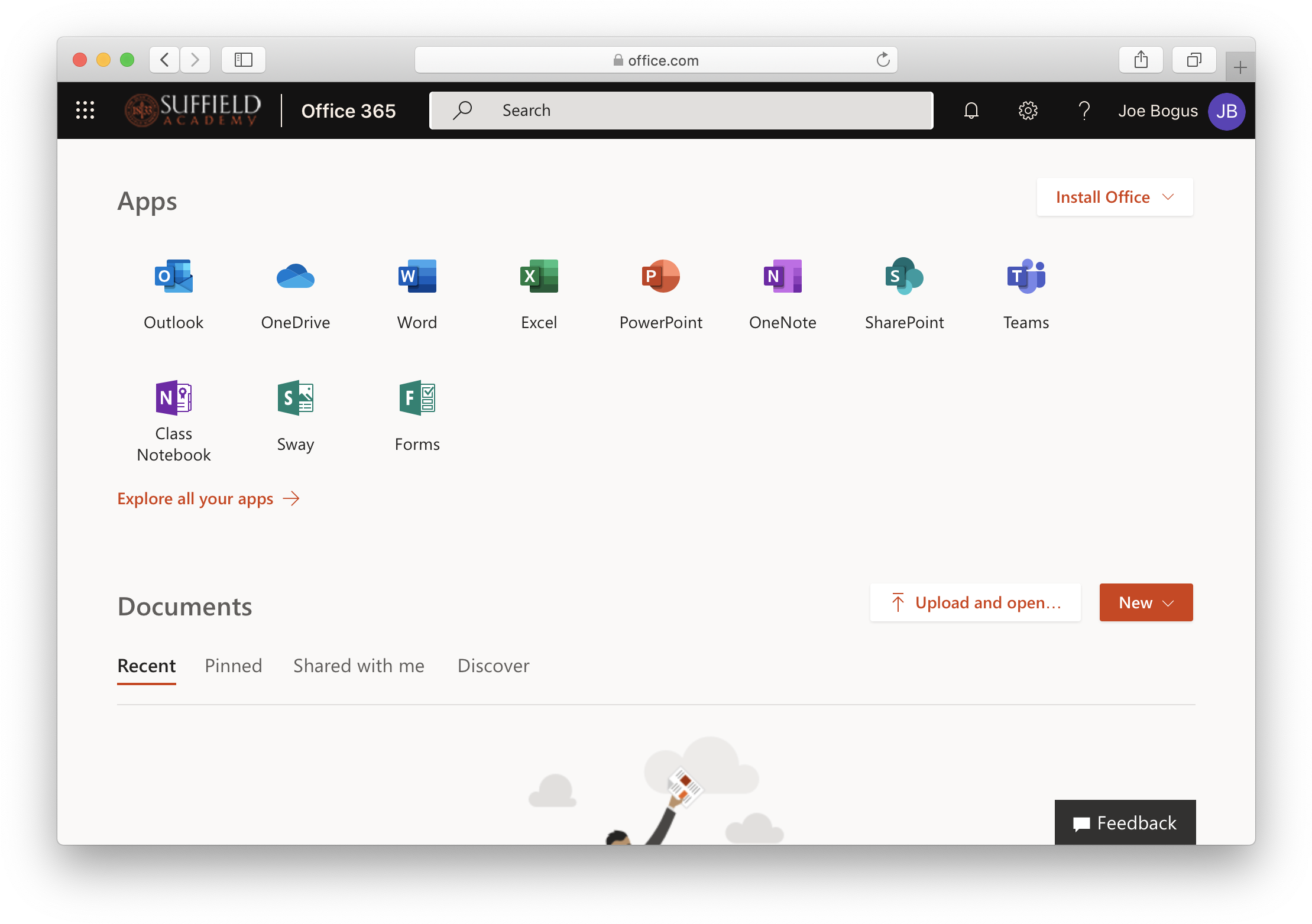Open the Outlook app
The height and width of the screenshot is (924, 1312).
click(173, 294)
